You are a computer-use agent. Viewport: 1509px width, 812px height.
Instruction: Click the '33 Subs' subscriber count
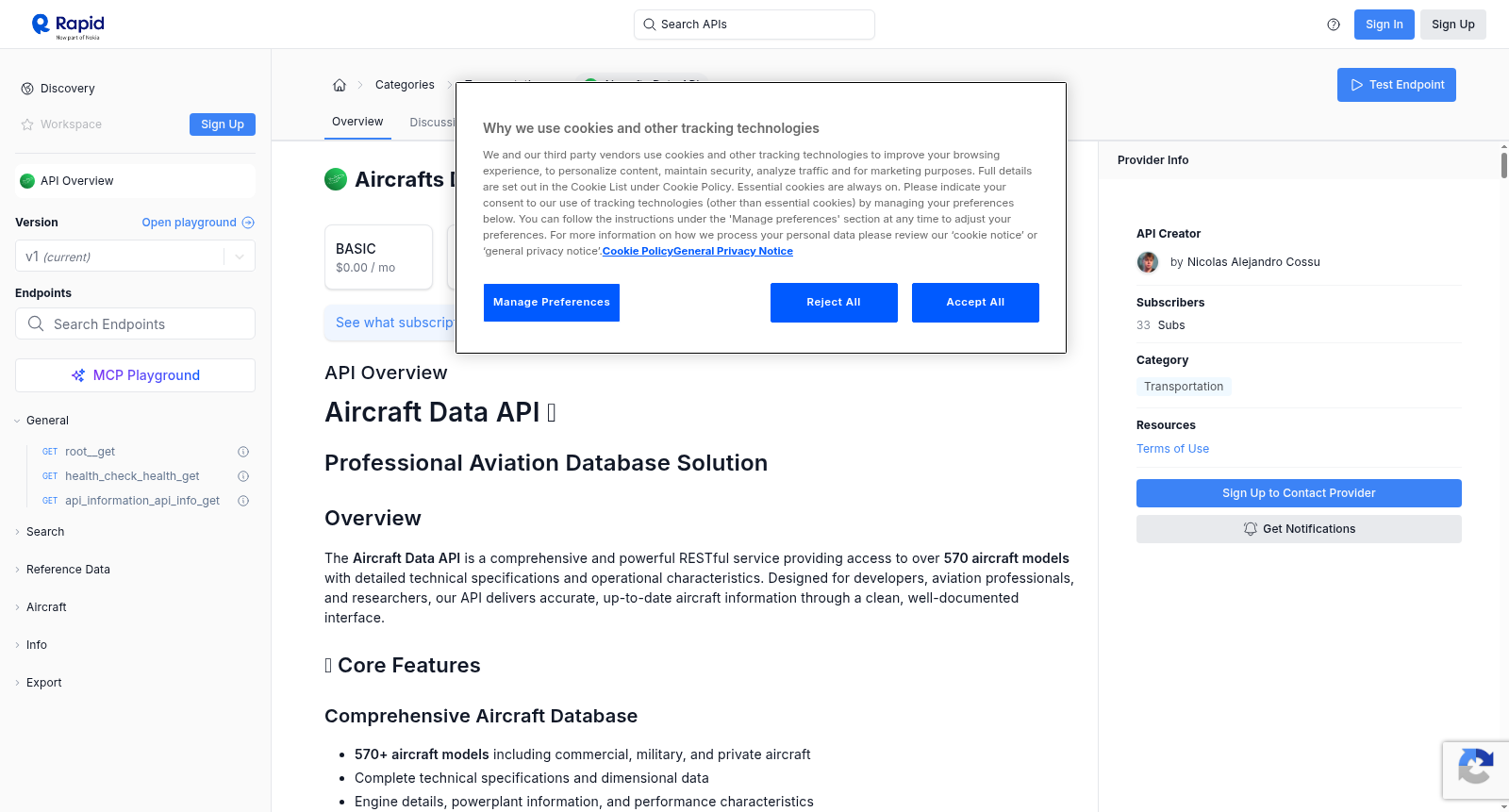tap(1161, 325)
